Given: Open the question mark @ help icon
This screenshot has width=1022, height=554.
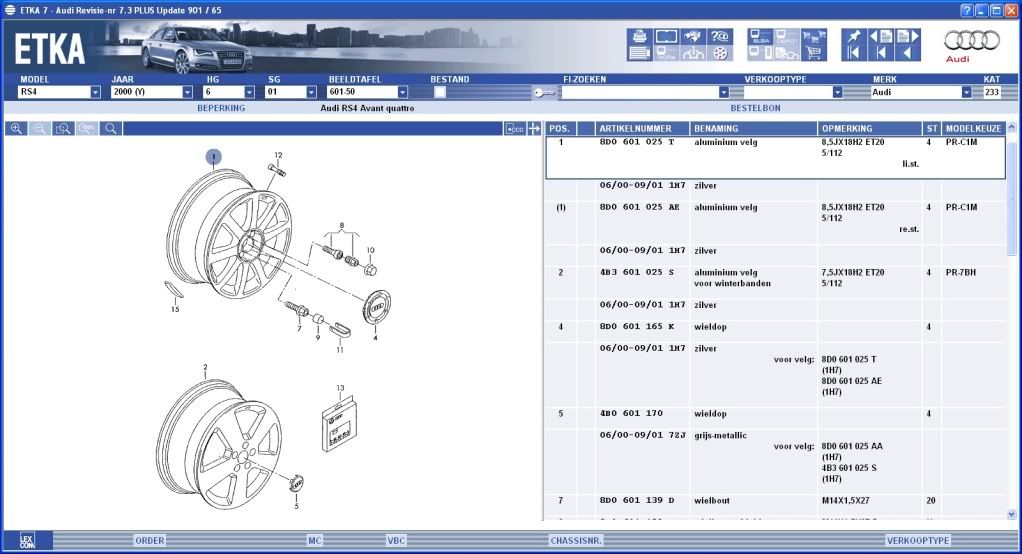Looking at the screenshot, I should pyautogui.click(x=720, y=36).
